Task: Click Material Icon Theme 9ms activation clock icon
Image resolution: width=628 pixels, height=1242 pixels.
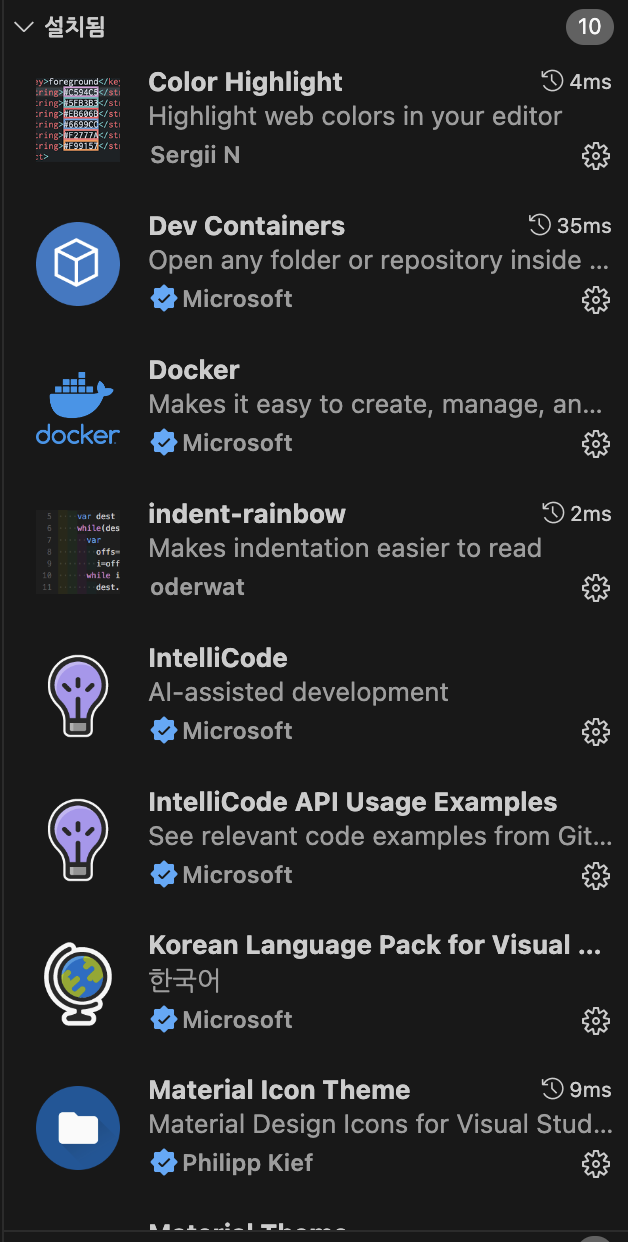Action: [552, 1089]
